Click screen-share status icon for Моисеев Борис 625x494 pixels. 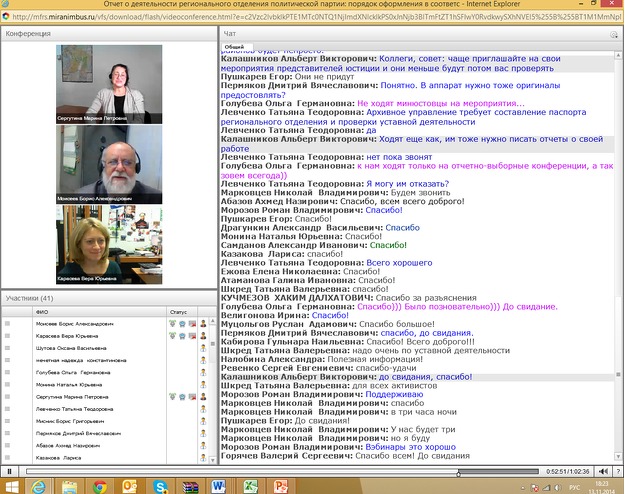pyautogui.click(x=192, y=324)
